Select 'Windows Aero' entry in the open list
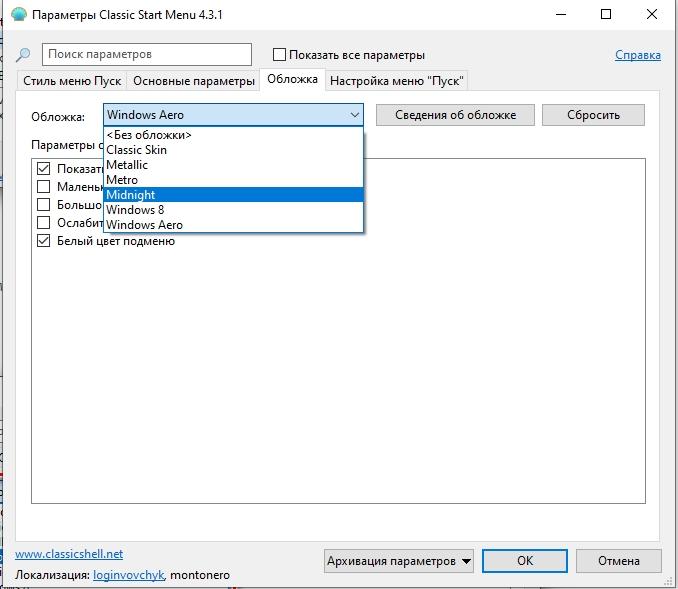Viewport: 678px width, 589px height. coord(233,225)
